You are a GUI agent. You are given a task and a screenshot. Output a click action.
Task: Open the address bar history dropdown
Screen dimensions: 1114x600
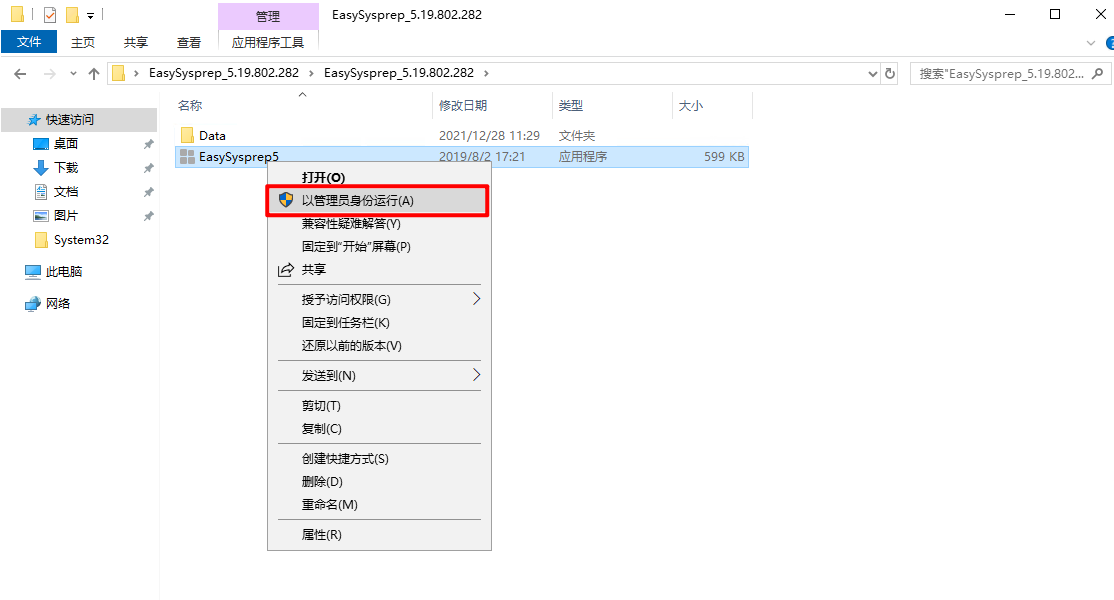[x=872, y=74]
